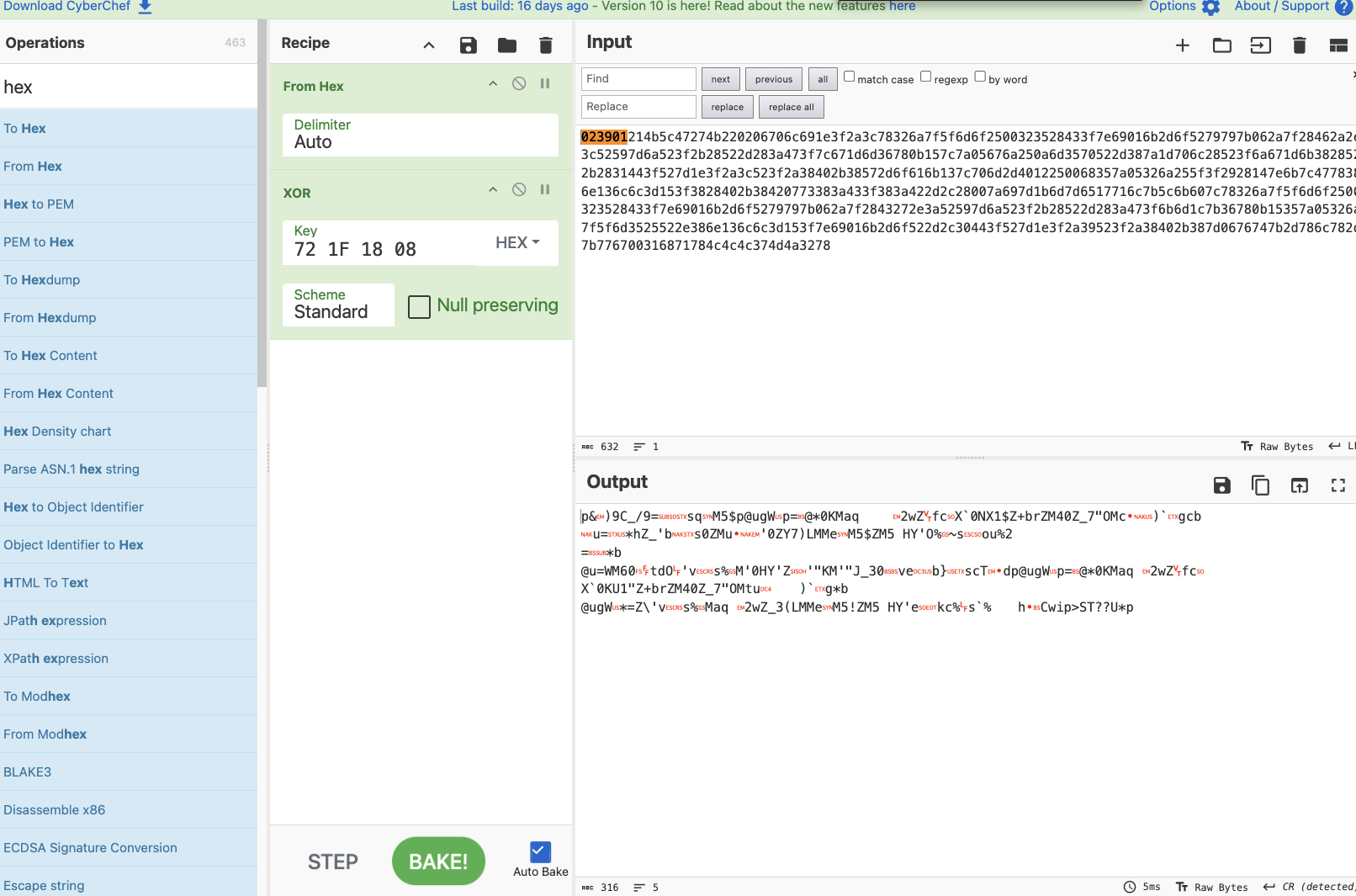Click the replace all button

791,107
